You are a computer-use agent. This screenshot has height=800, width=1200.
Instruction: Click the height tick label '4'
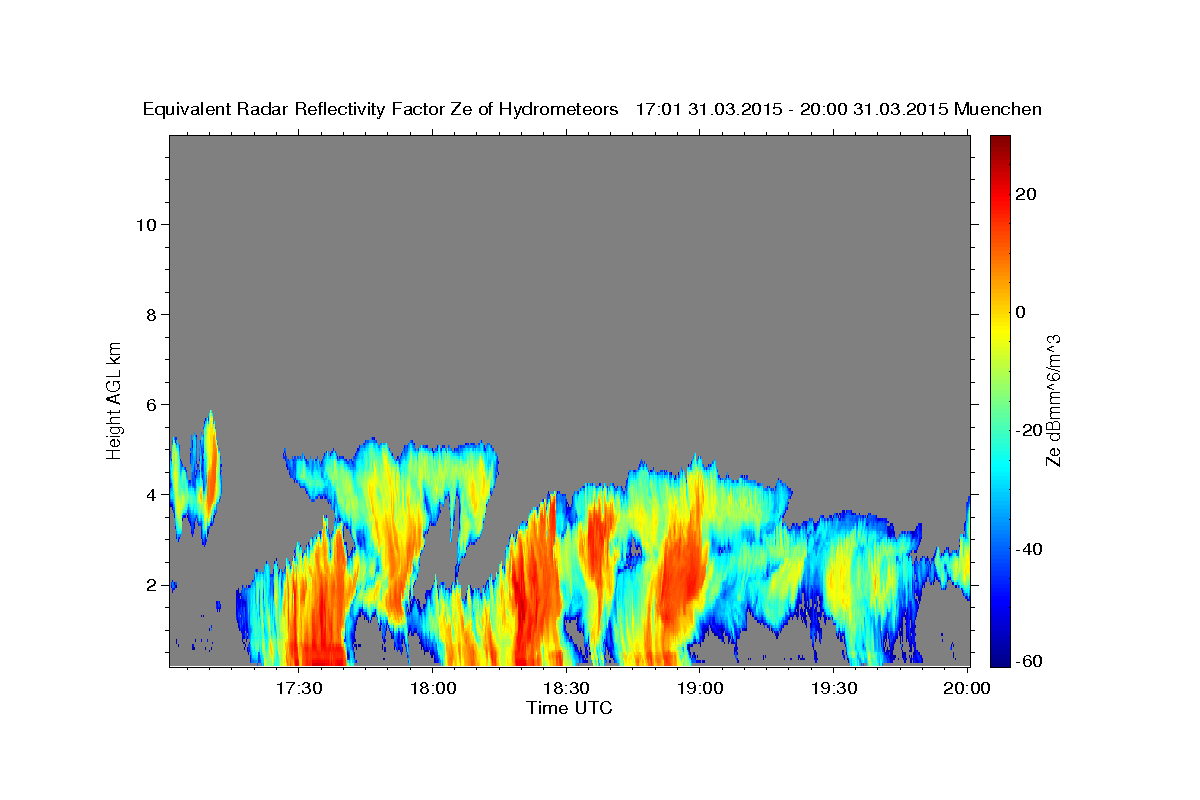(x=152, y=494)
